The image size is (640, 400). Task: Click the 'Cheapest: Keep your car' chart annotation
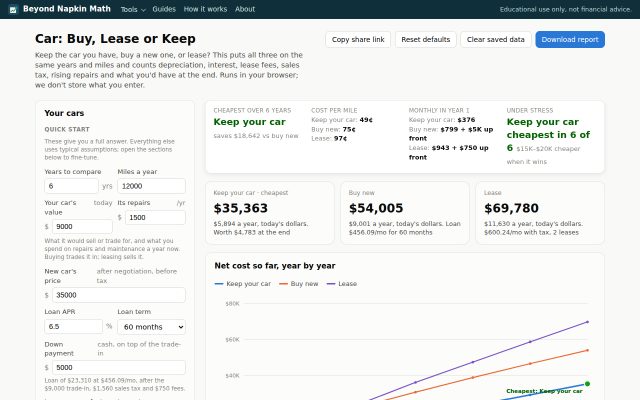(544, 391)
